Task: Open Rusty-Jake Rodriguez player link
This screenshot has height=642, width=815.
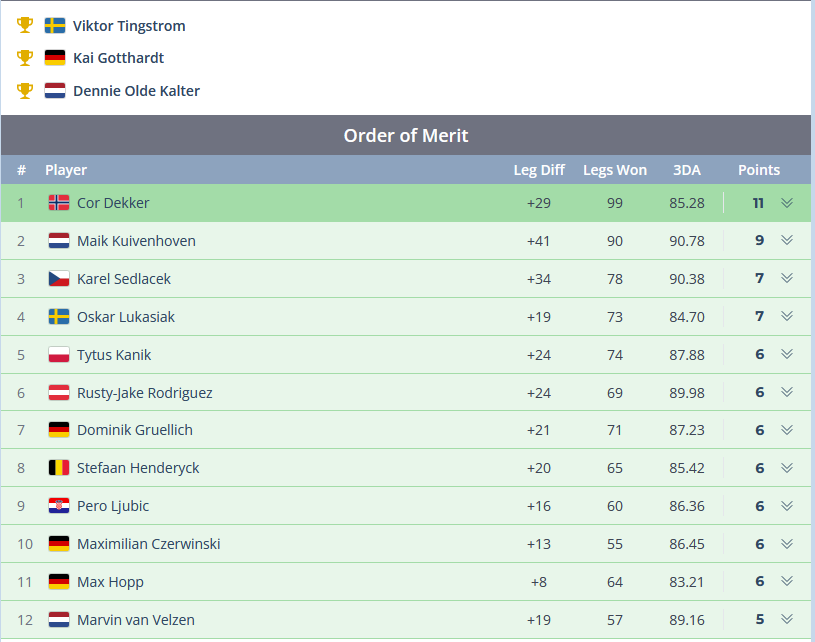Action: pyautogui.click(x=144, y=393)
